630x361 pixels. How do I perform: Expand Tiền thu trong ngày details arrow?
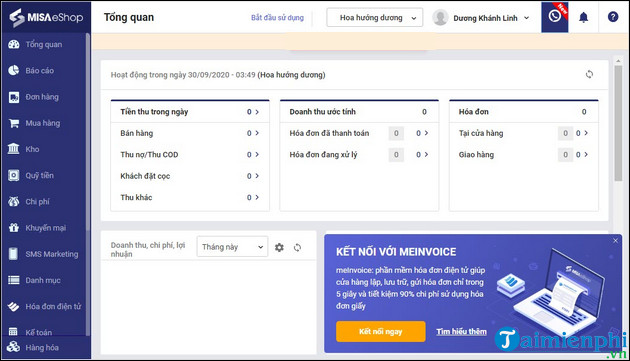[x=257, y=112]
